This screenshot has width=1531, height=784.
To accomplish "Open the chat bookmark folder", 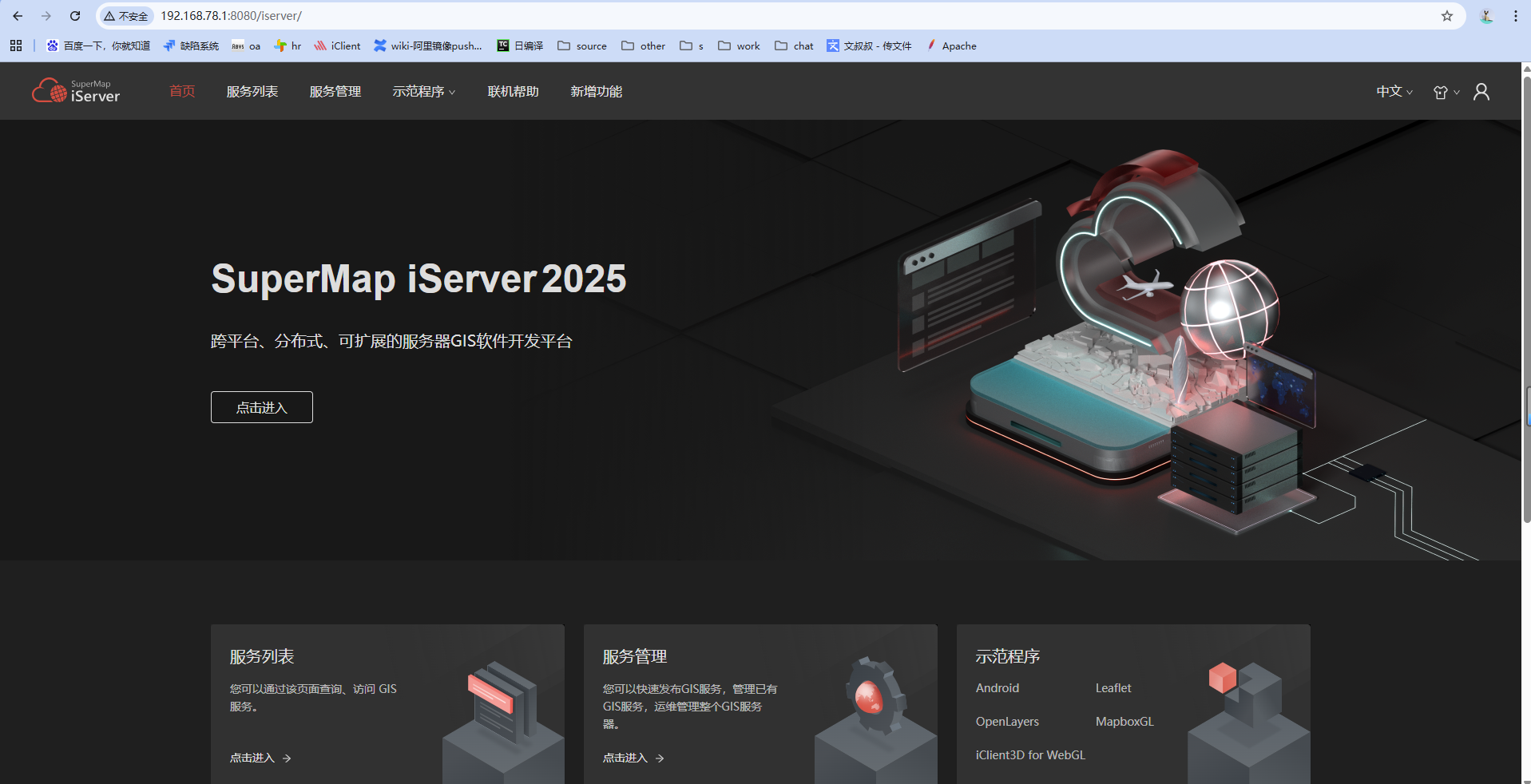I will [795, 46].
